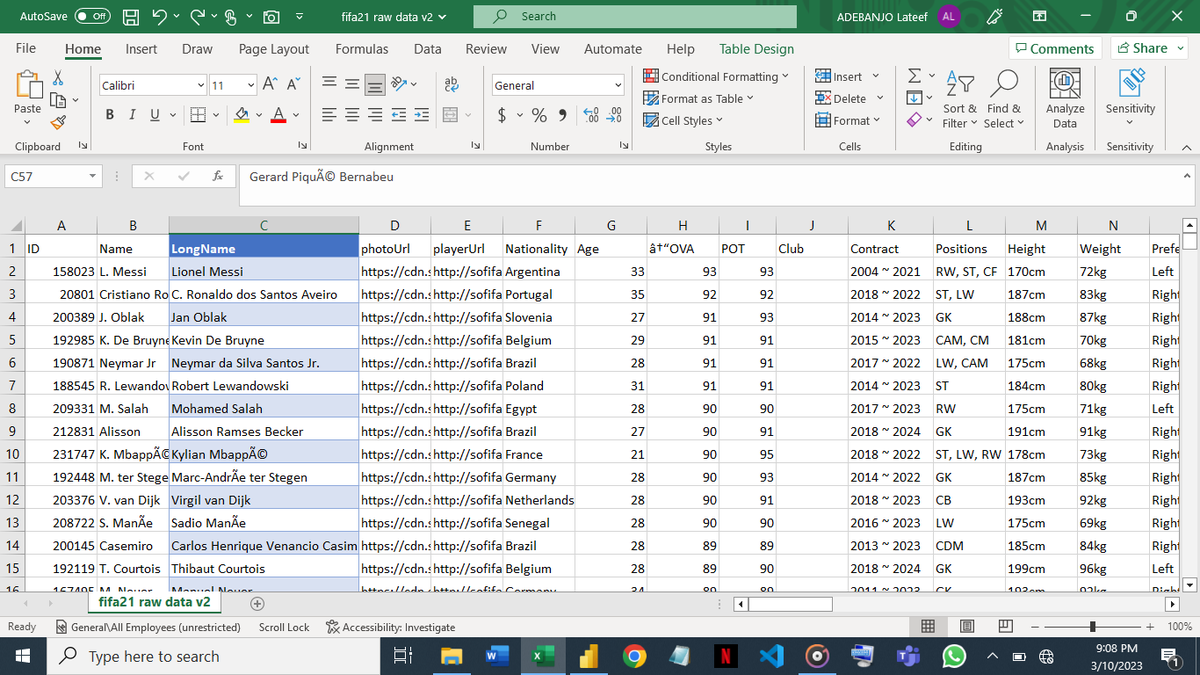Click Increase Decimal icon
The height and width of the screenshot is (675, 1200).
tap(594, 114)
